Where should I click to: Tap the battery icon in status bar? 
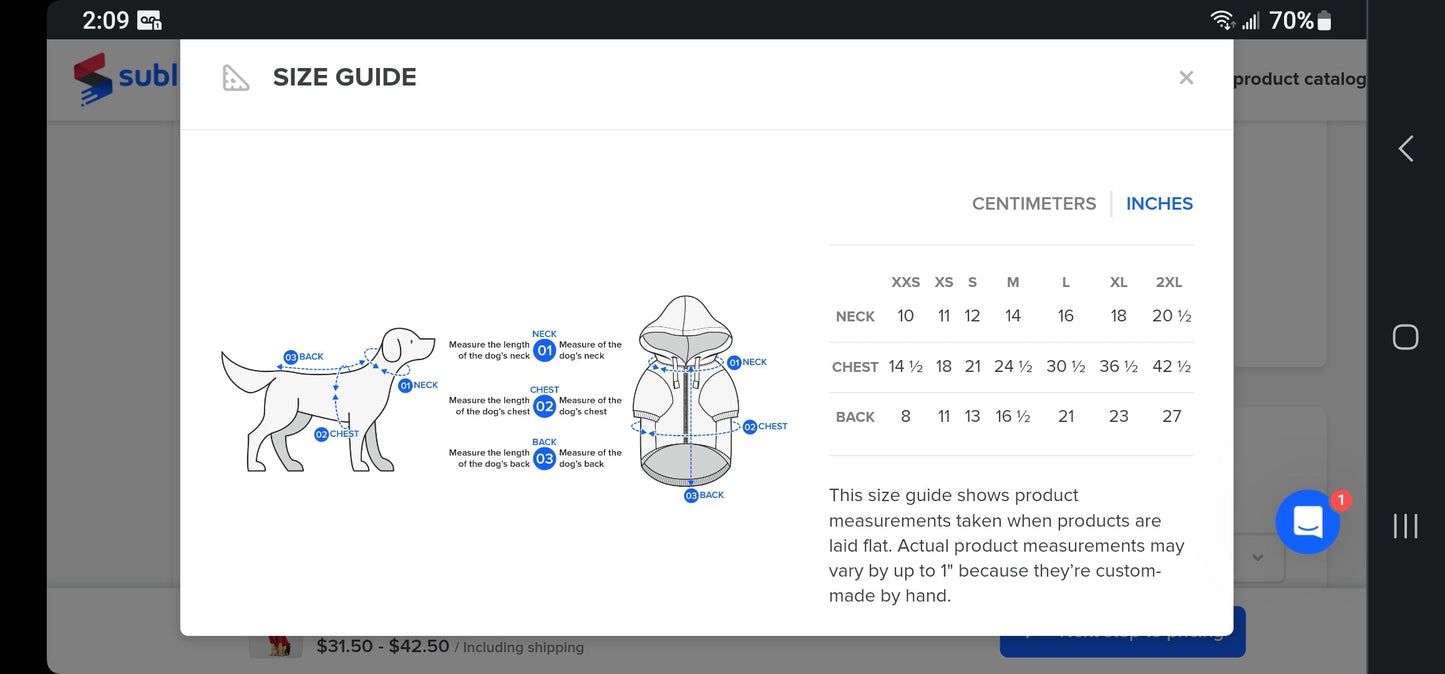pos(1325,20)
